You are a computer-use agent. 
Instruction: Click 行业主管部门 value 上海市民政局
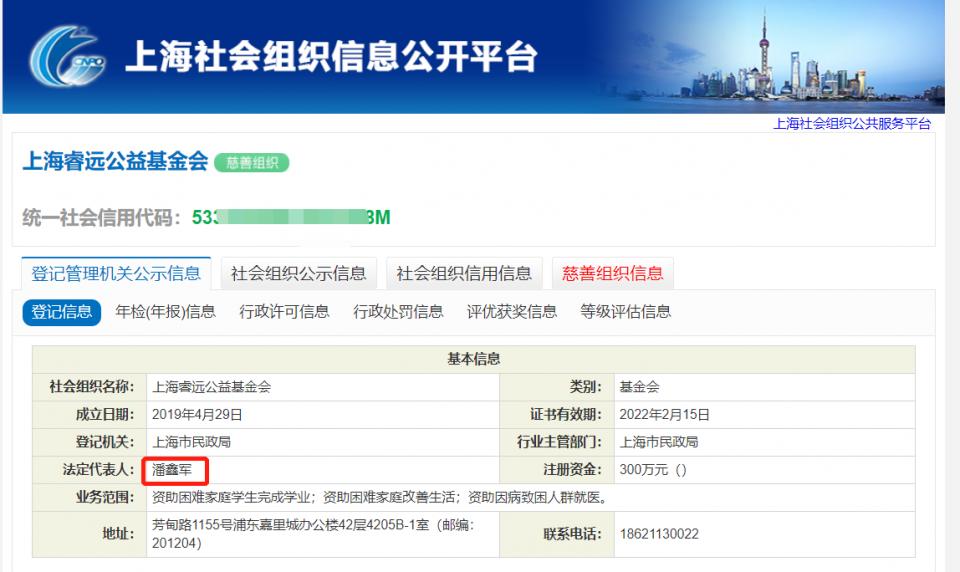[x=659, y=442]
